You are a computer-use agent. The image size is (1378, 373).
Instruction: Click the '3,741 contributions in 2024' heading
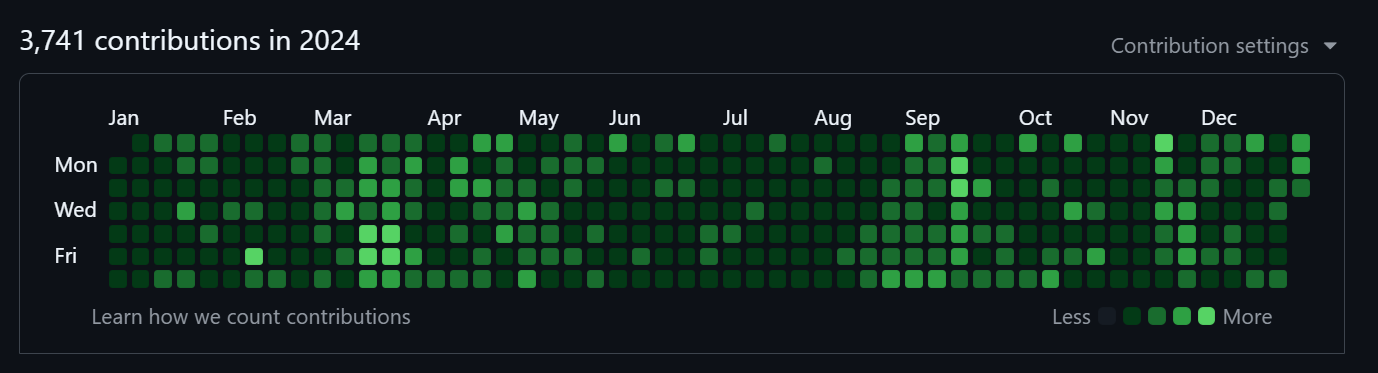pyautogui.click(x=190, y=41)
